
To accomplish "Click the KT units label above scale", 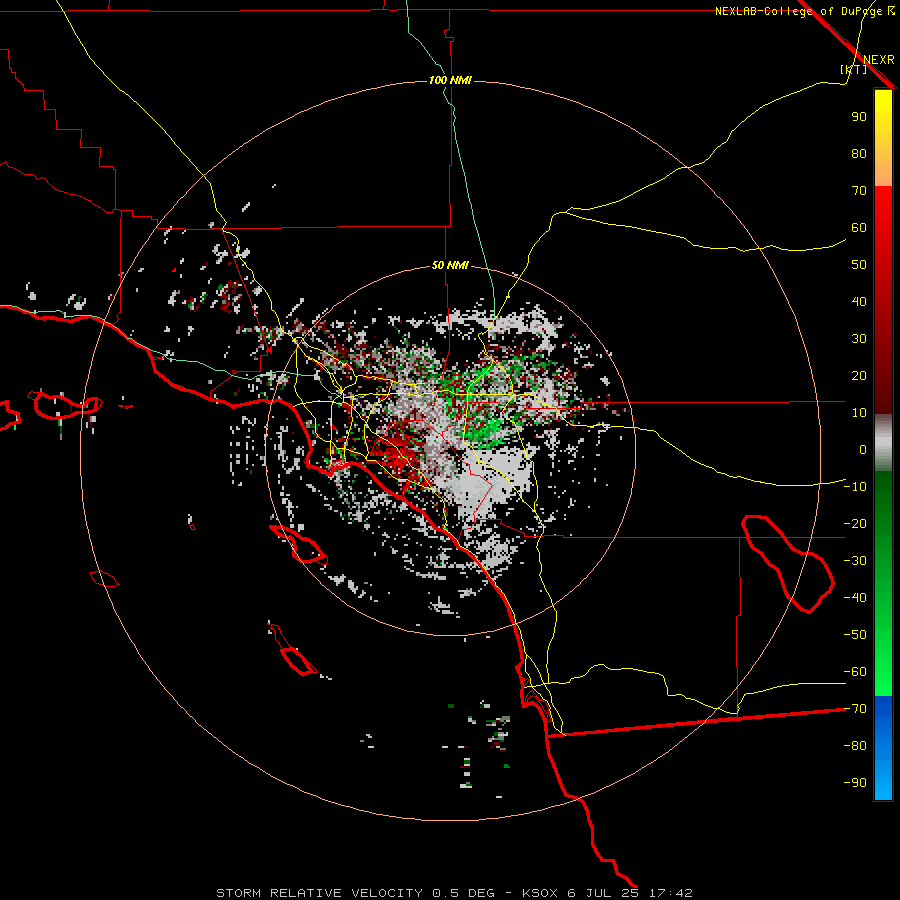I will [854, 69].
